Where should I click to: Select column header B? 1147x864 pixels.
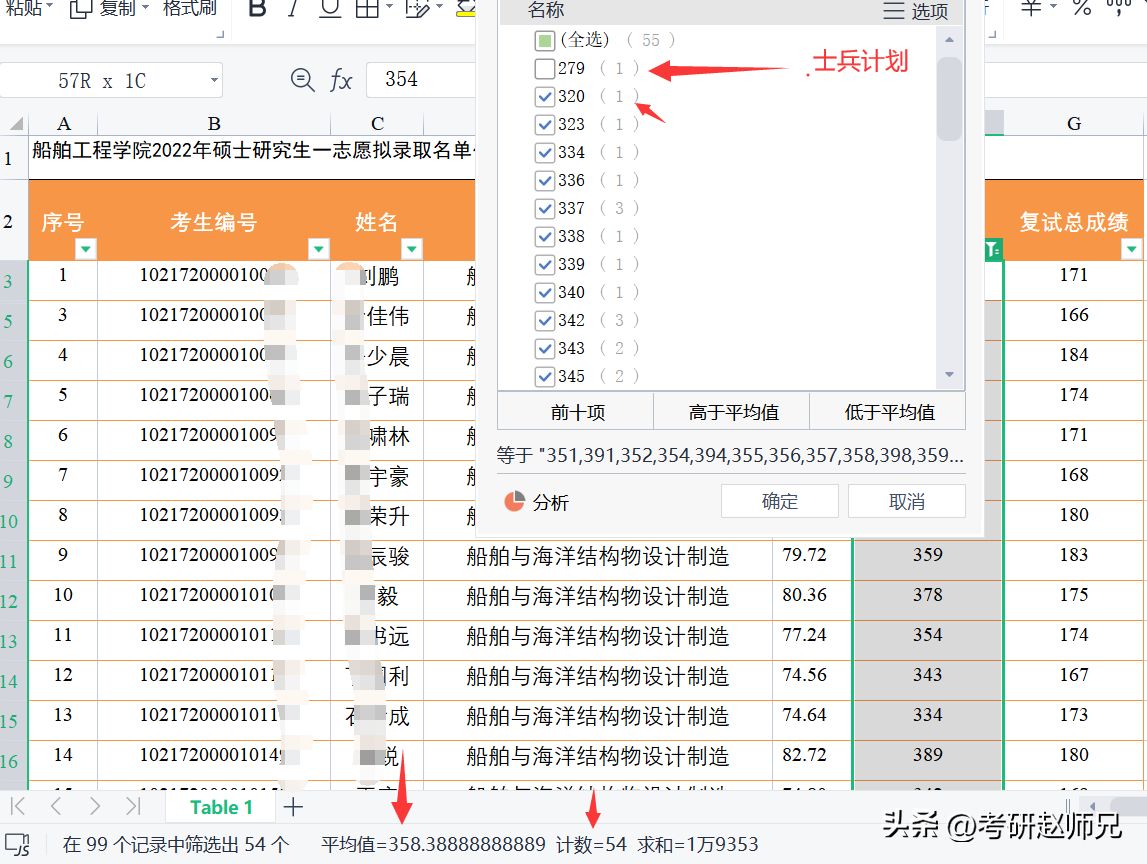(214, 123)
